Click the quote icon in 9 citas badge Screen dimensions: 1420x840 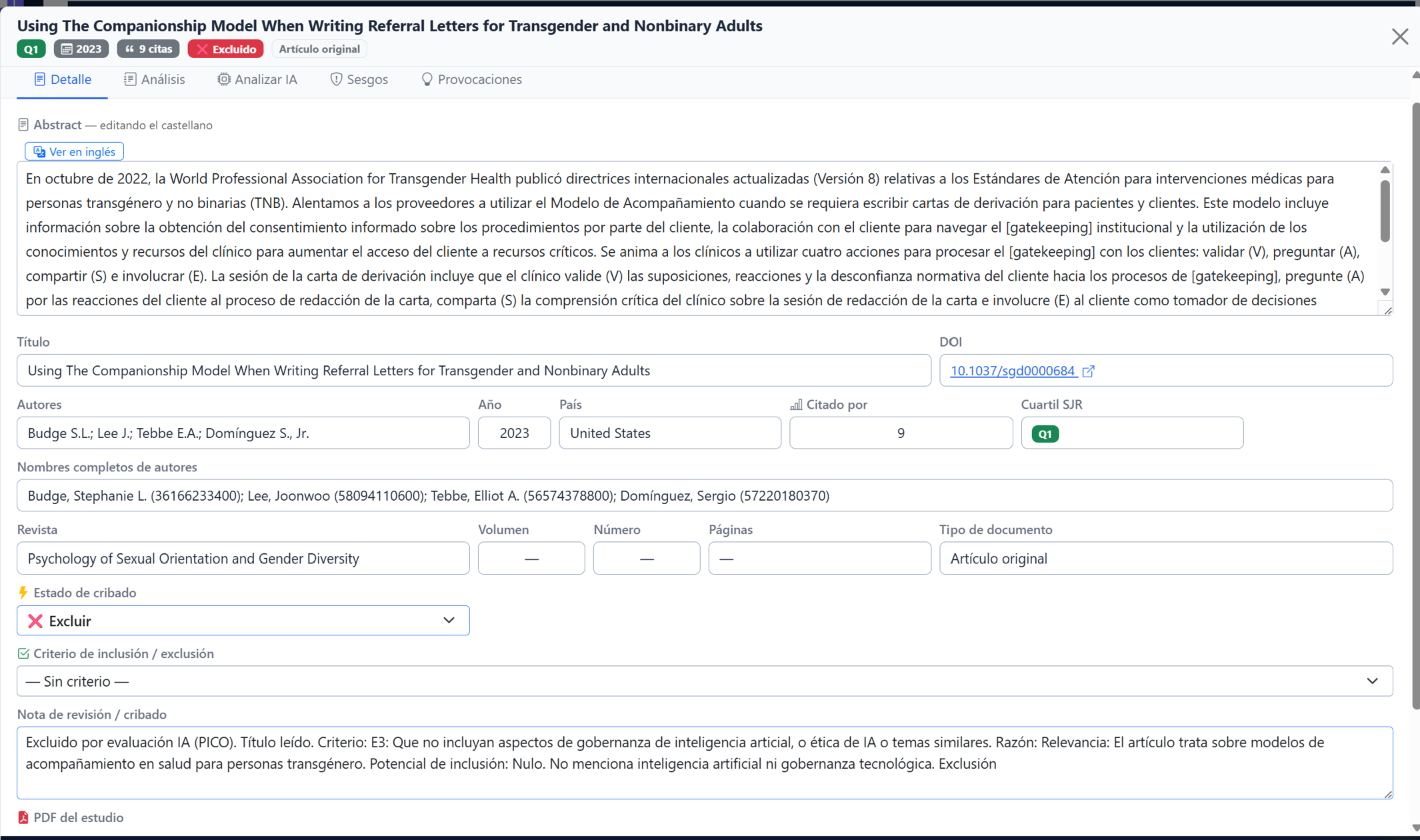[x=130, y=49]
